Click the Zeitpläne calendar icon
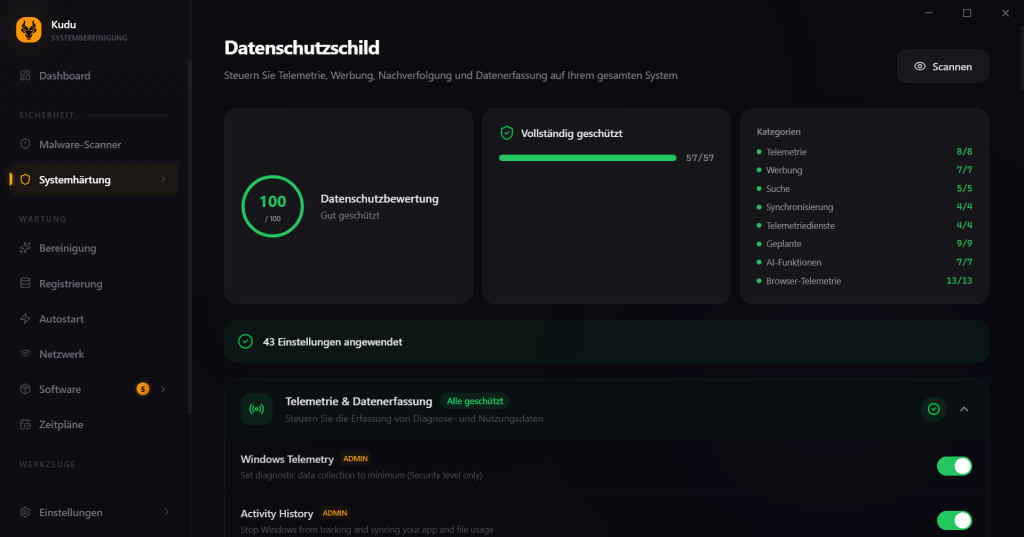1024x537 pixels. [25, 425]
